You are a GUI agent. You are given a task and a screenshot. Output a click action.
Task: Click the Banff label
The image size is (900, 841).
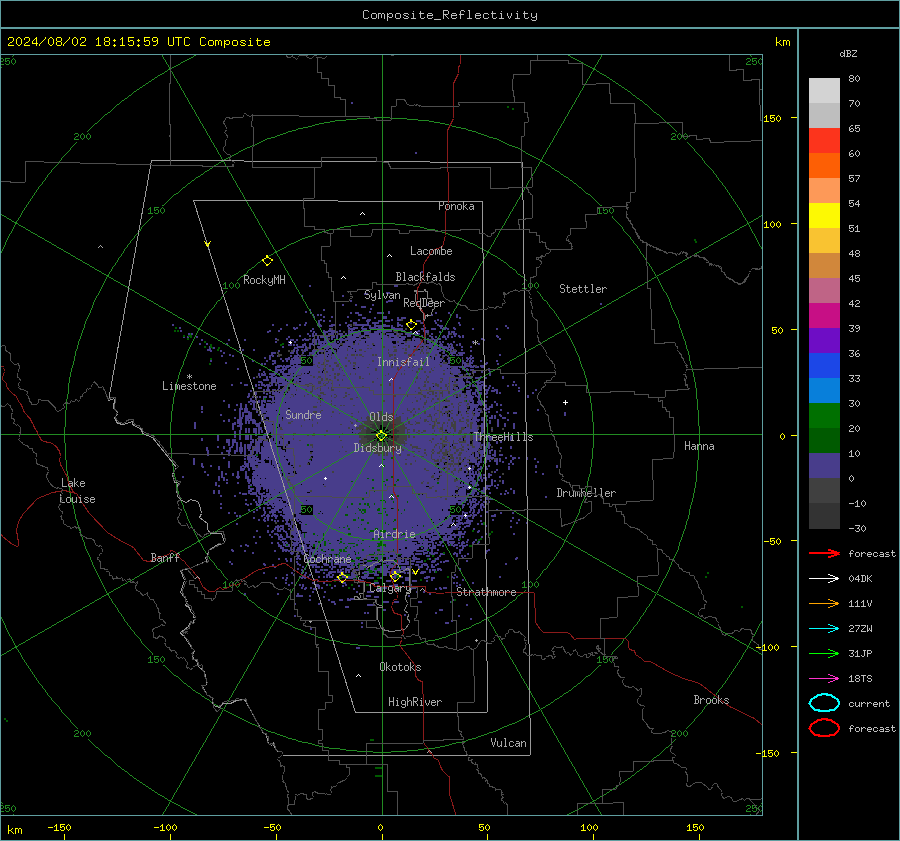click(165, 557)
